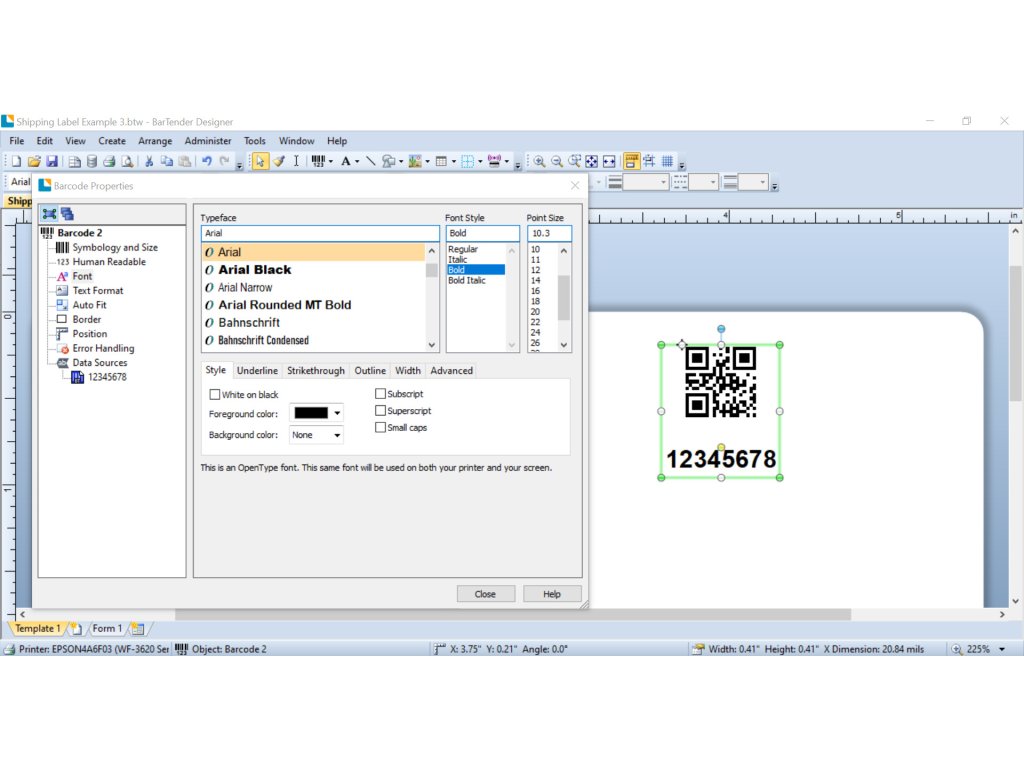Switch to the Underline tab
This screenshot has height=768, width=1024.
(x=257, y=370)
